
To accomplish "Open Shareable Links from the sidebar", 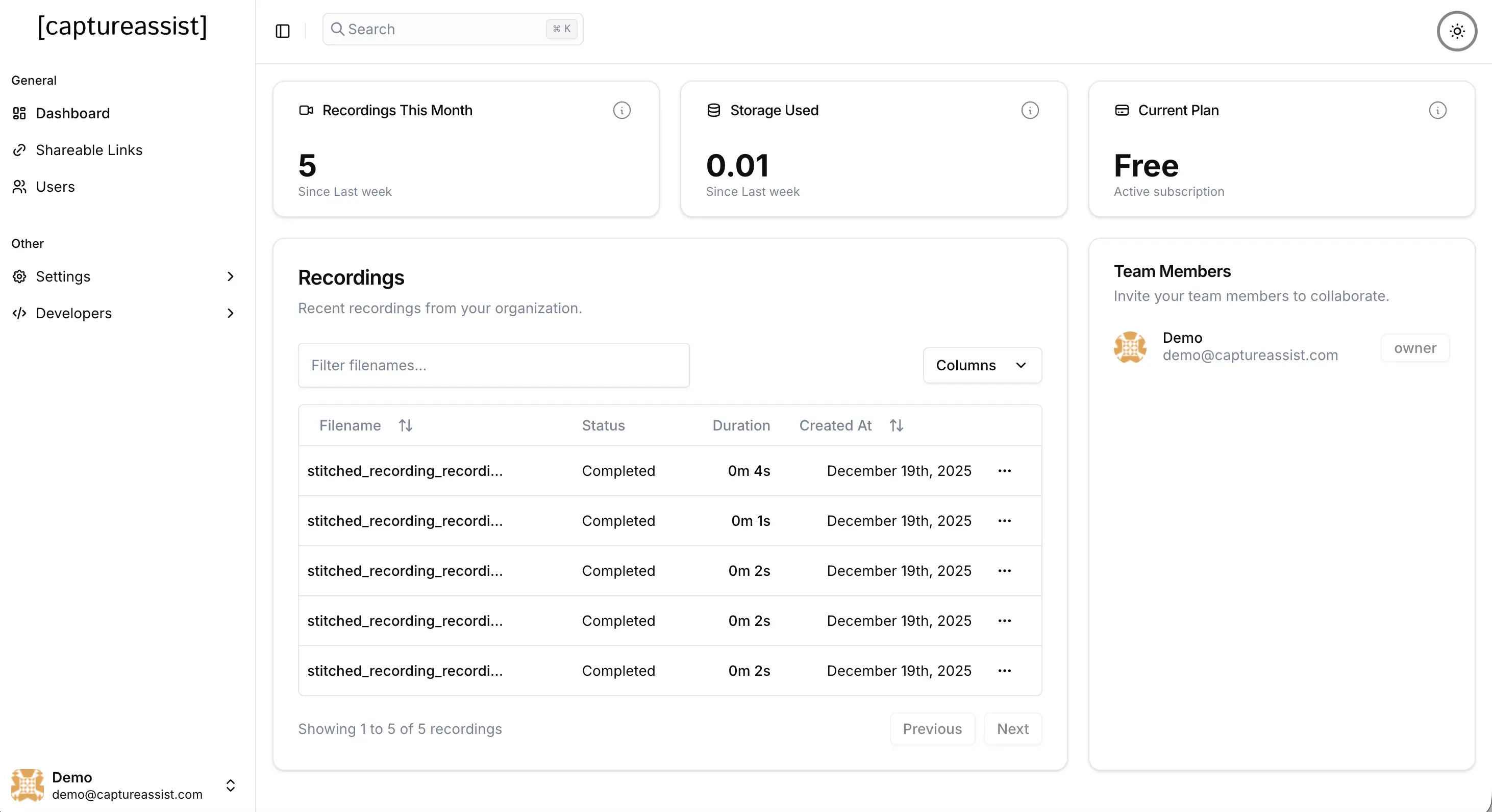I will [89, 150].
